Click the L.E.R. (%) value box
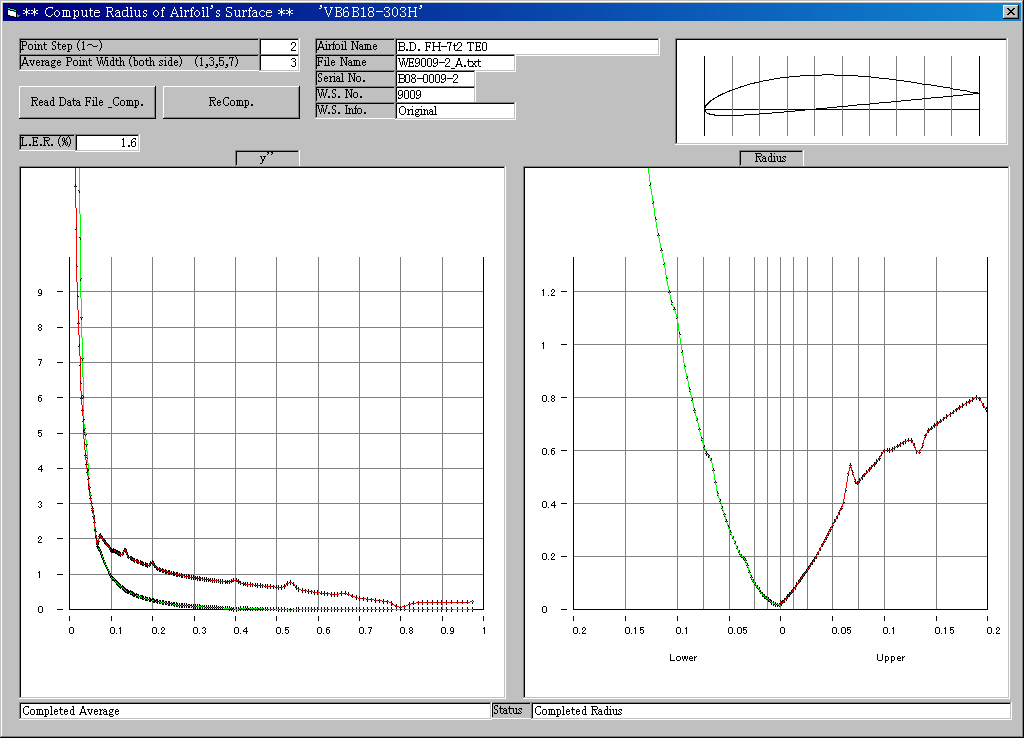Screen dimensions: 1024x738 pos(107,143)
